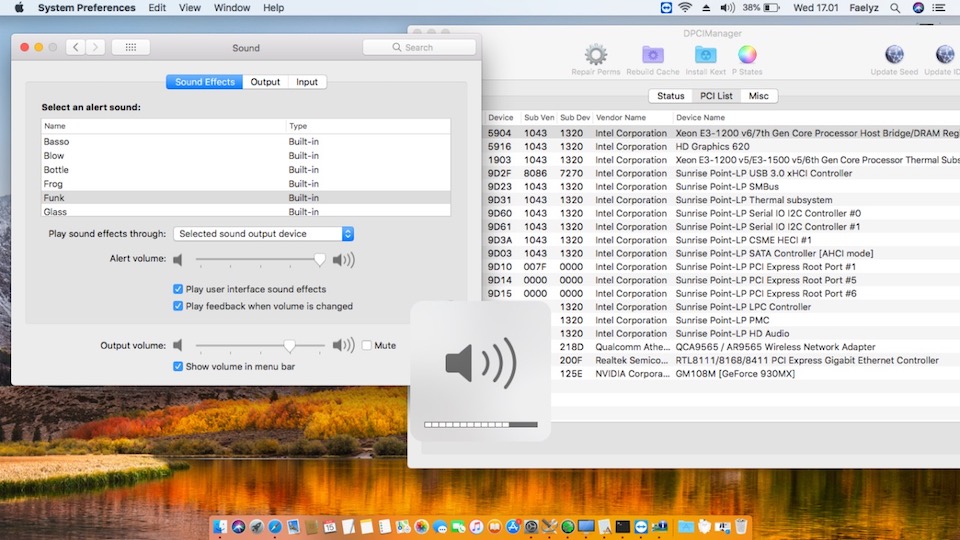Screen dimensions: 960x540
Task: Open the Window menu
Action: pyautogui.click(x=232, y=8)
